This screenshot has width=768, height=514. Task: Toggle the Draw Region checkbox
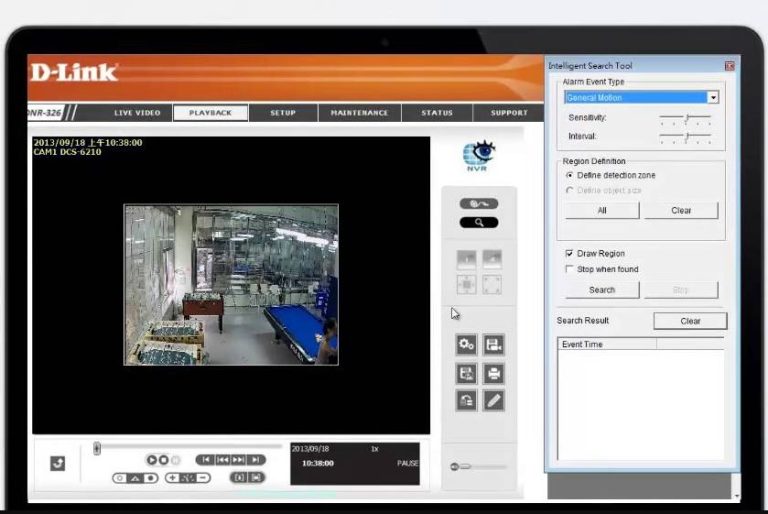click(570, 254)
